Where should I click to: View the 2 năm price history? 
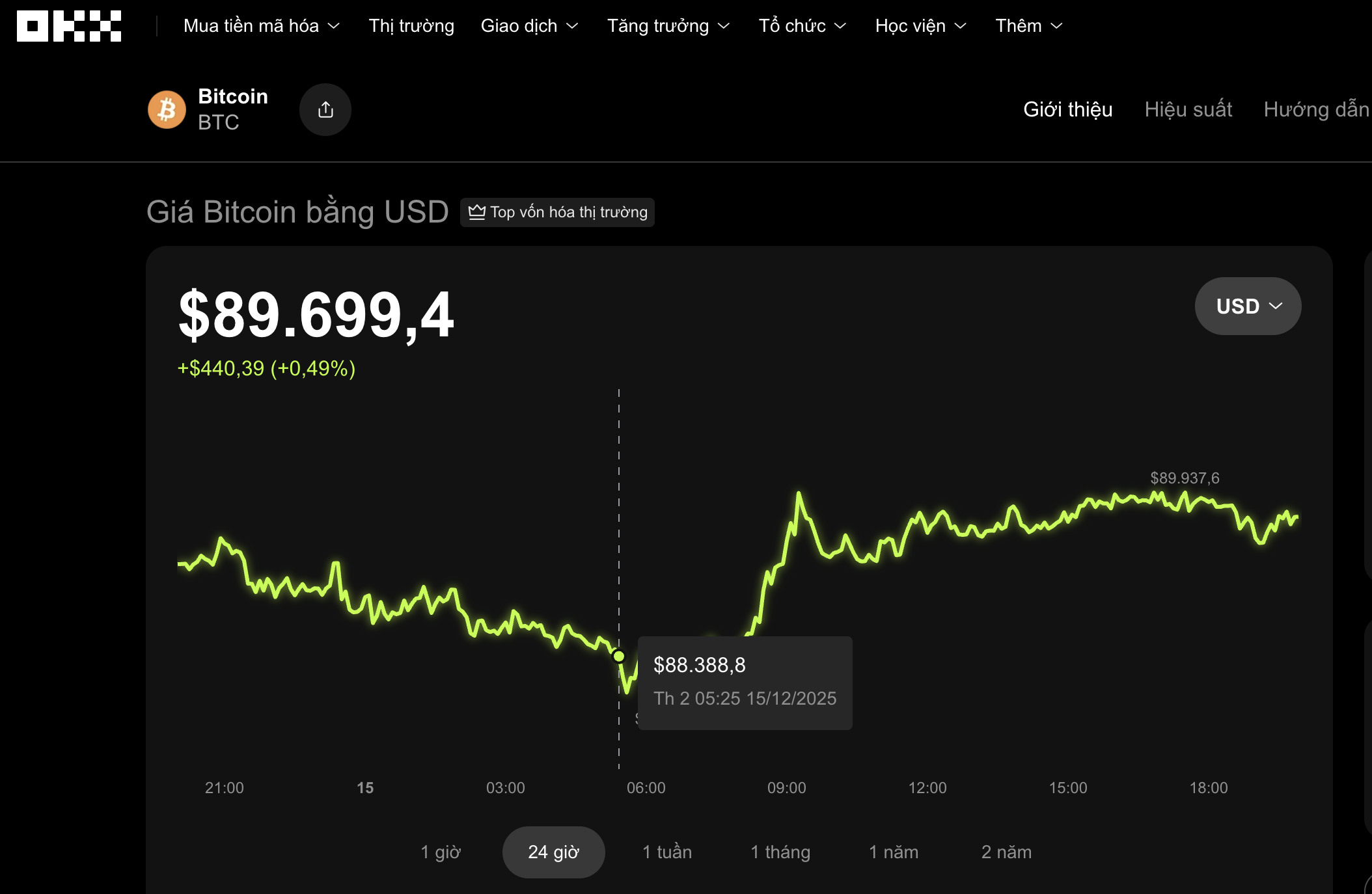(1006, 852)
